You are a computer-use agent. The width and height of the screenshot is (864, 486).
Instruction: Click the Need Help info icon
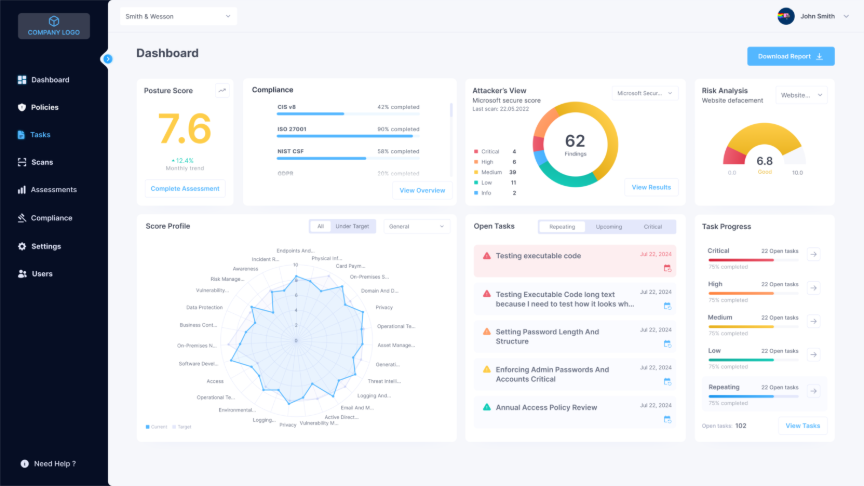[x=25, y=464]
